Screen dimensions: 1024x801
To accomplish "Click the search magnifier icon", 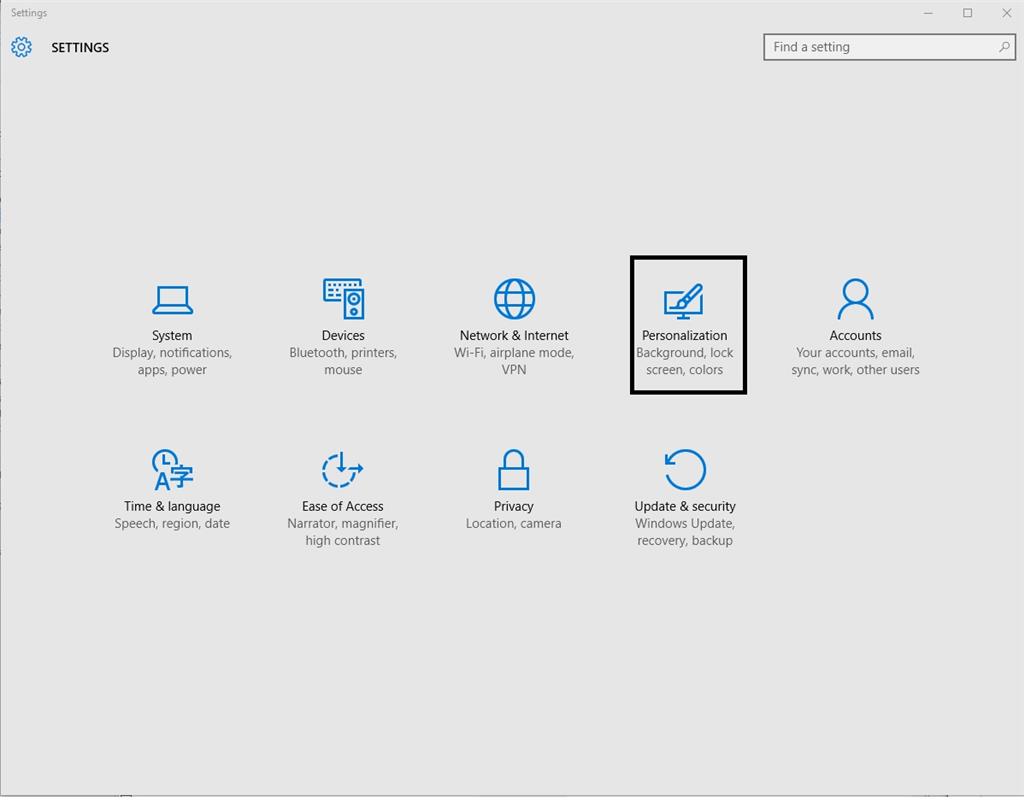I will point(1004,47).
